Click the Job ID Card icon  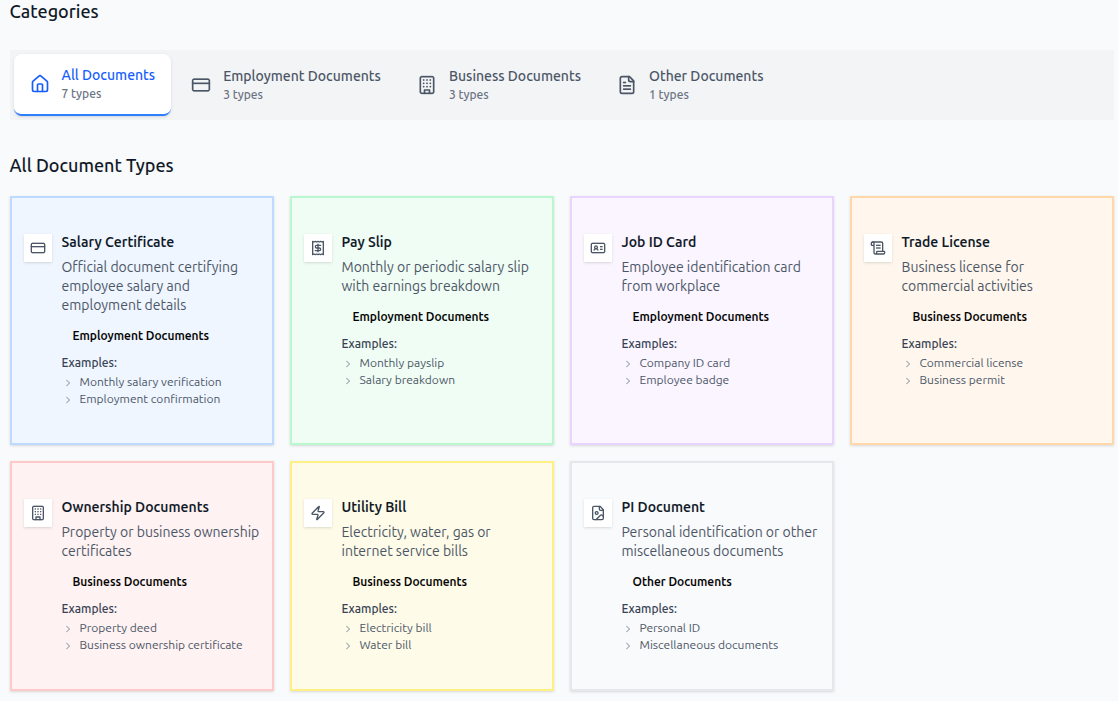[598, 248]
